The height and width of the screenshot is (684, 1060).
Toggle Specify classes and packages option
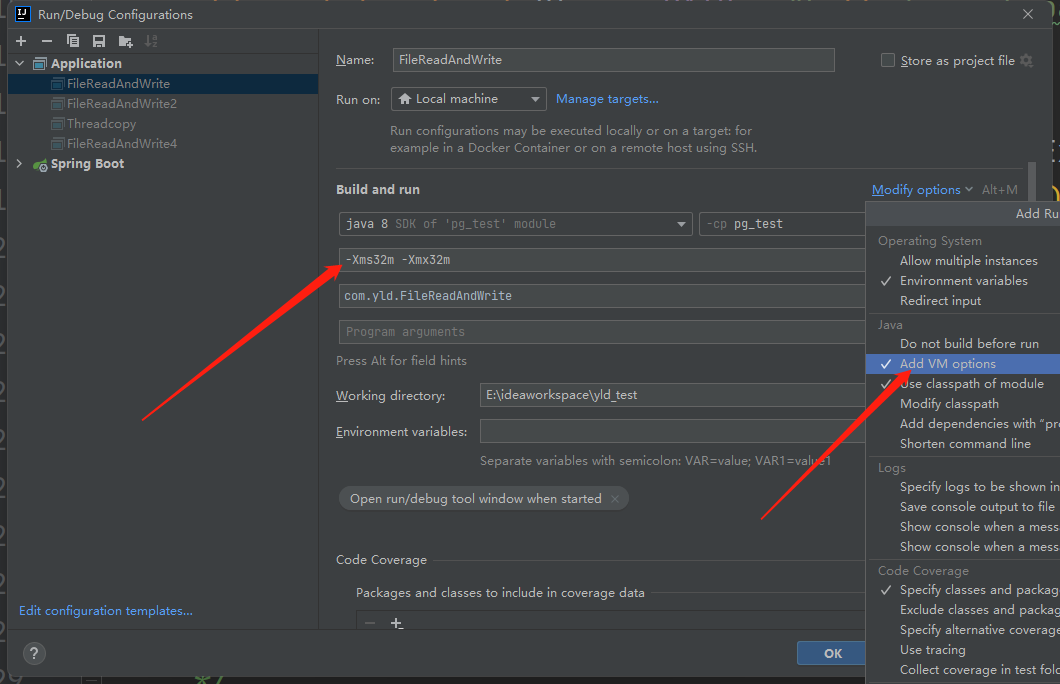pyautogui.click(x=963, y=589)
